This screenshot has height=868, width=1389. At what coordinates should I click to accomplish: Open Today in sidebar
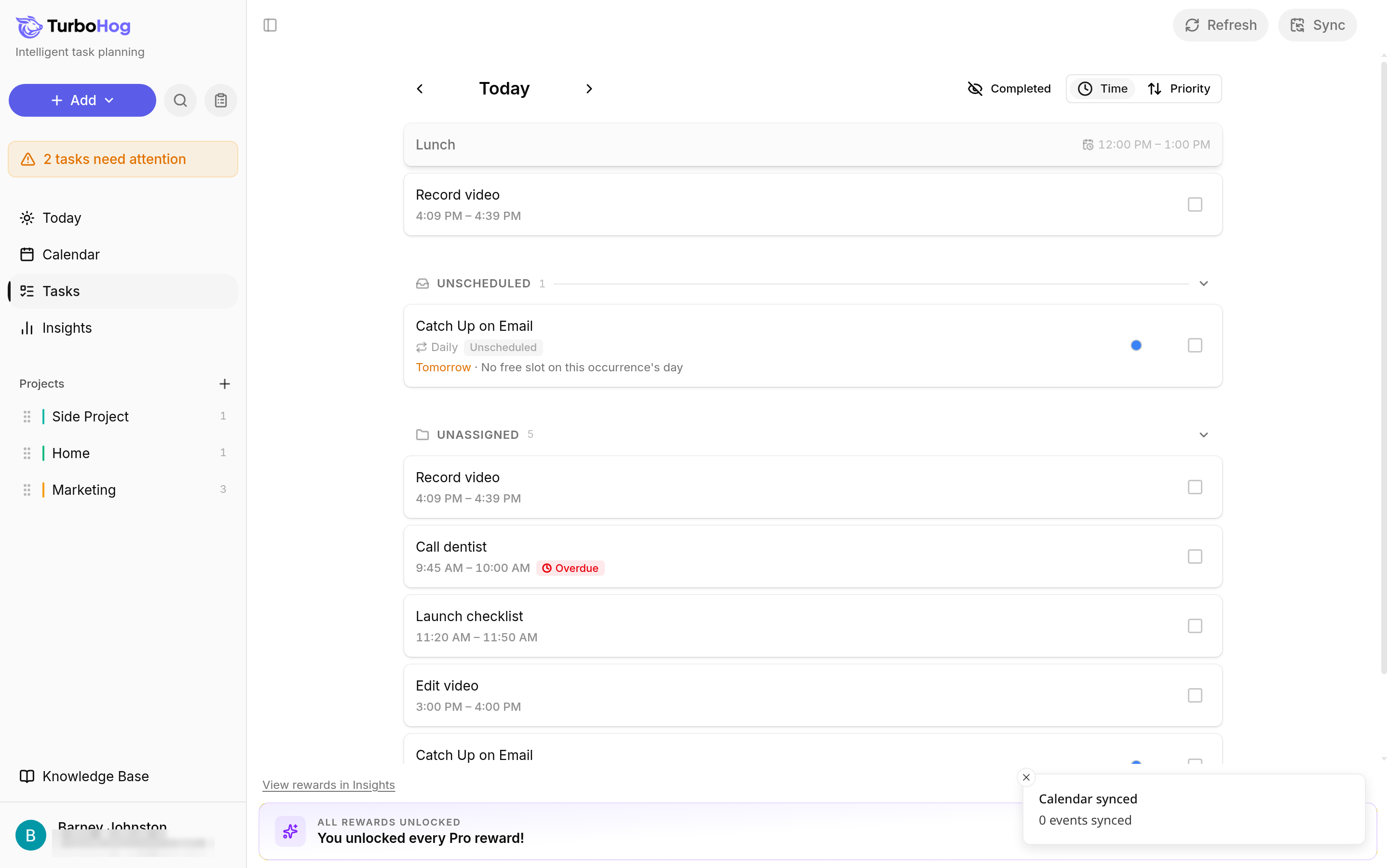(123, 218)
